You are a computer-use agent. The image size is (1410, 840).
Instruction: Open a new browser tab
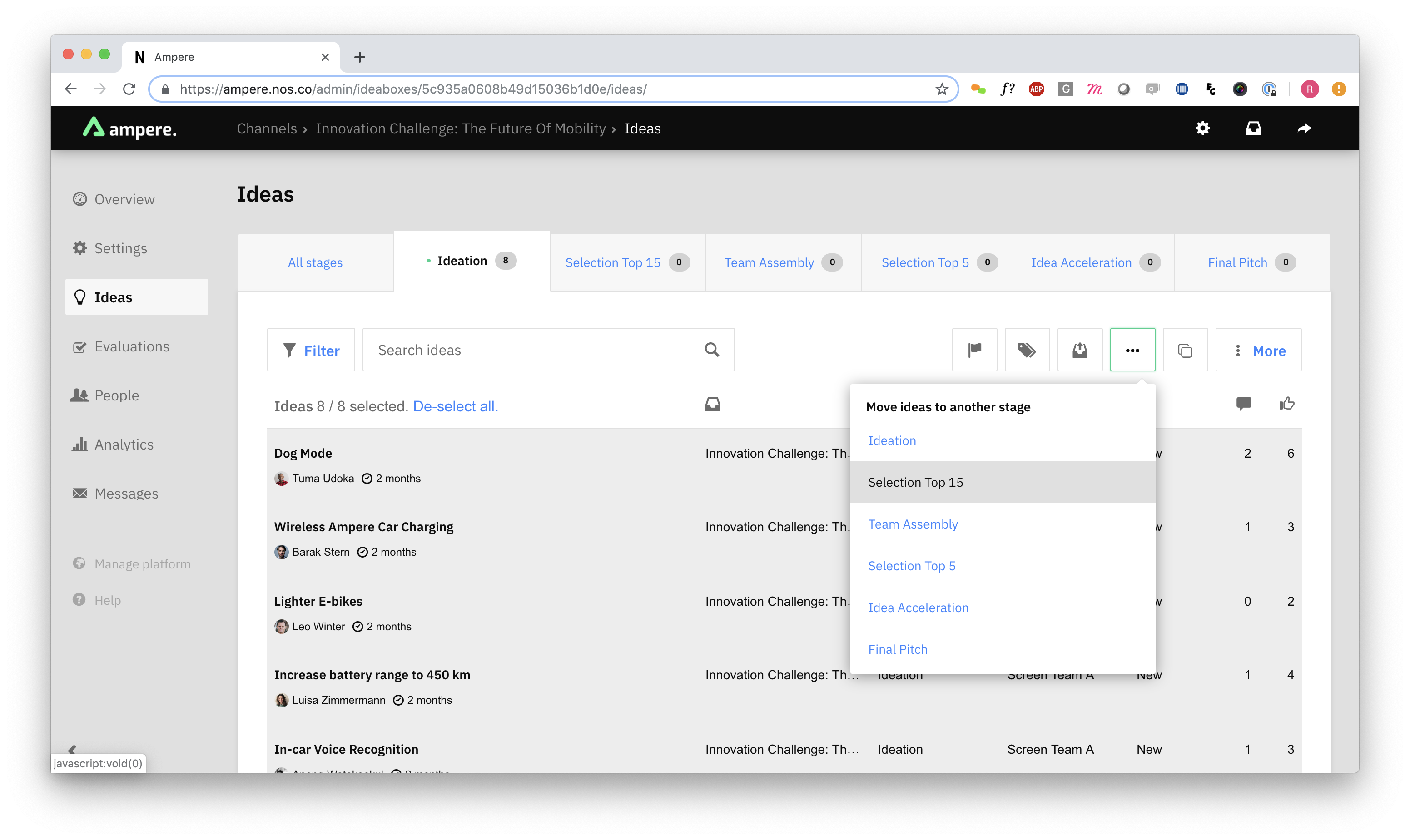click(360, 57)
